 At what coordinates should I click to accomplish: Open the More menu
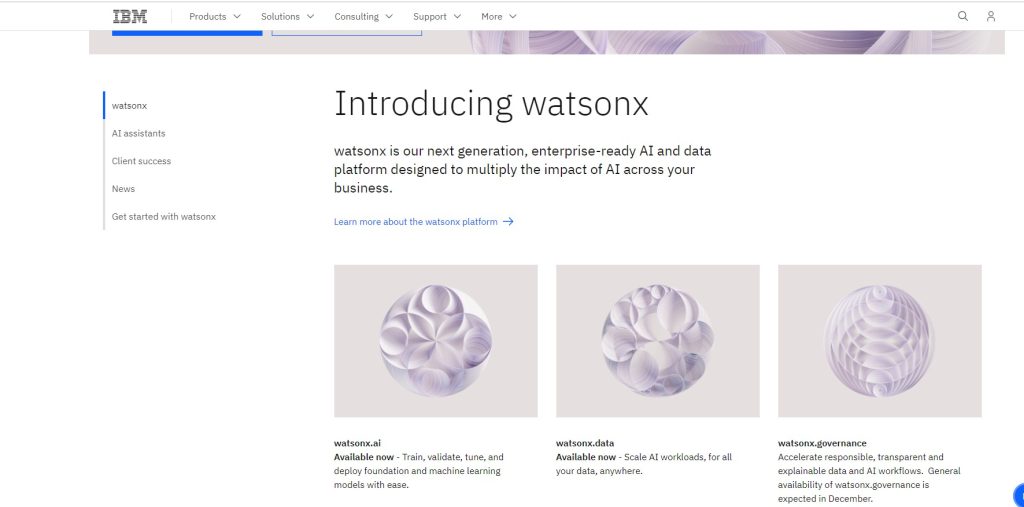point(499,16)
